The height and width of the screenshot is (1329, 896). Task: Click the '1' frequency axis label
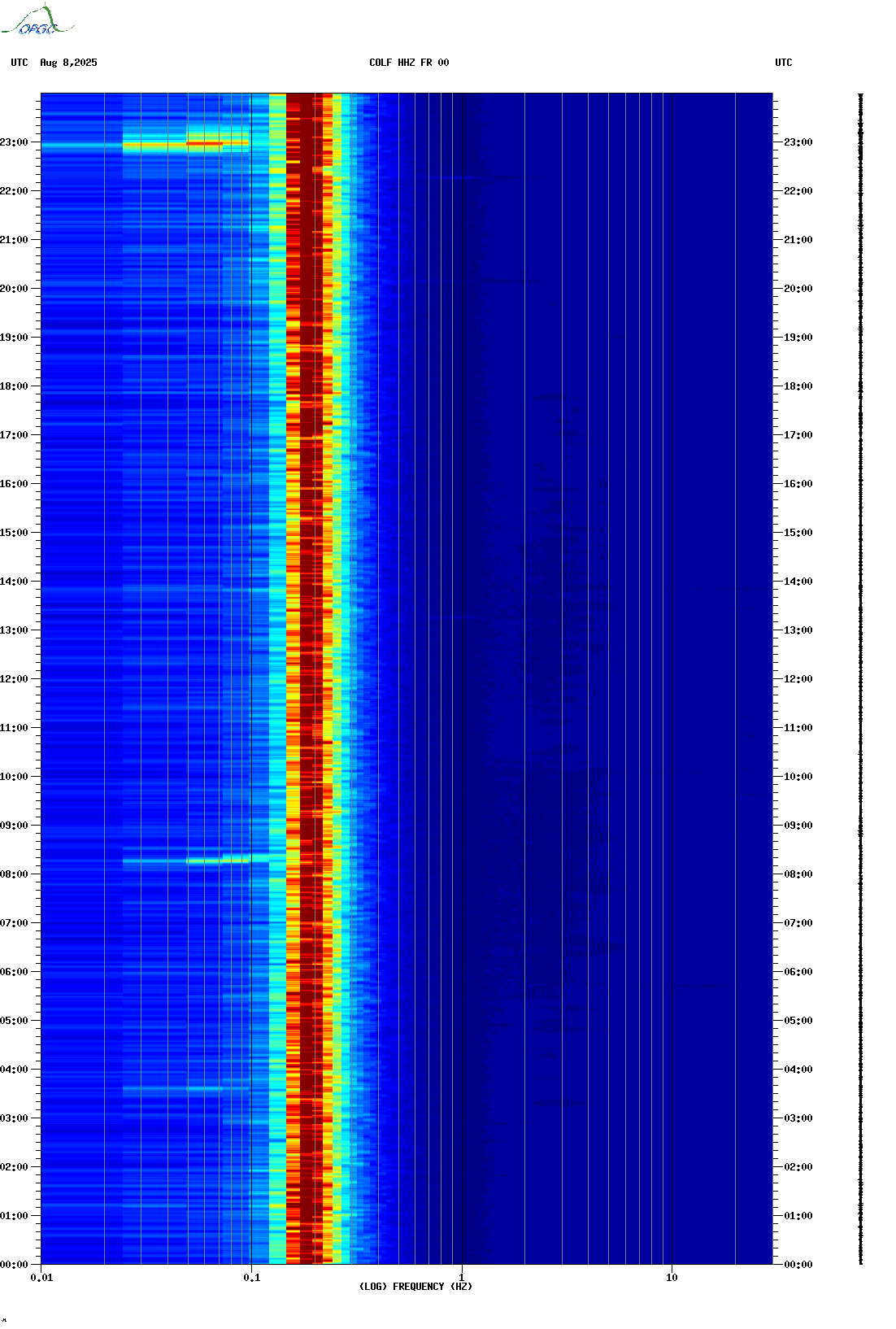[x=462, y=1278]
